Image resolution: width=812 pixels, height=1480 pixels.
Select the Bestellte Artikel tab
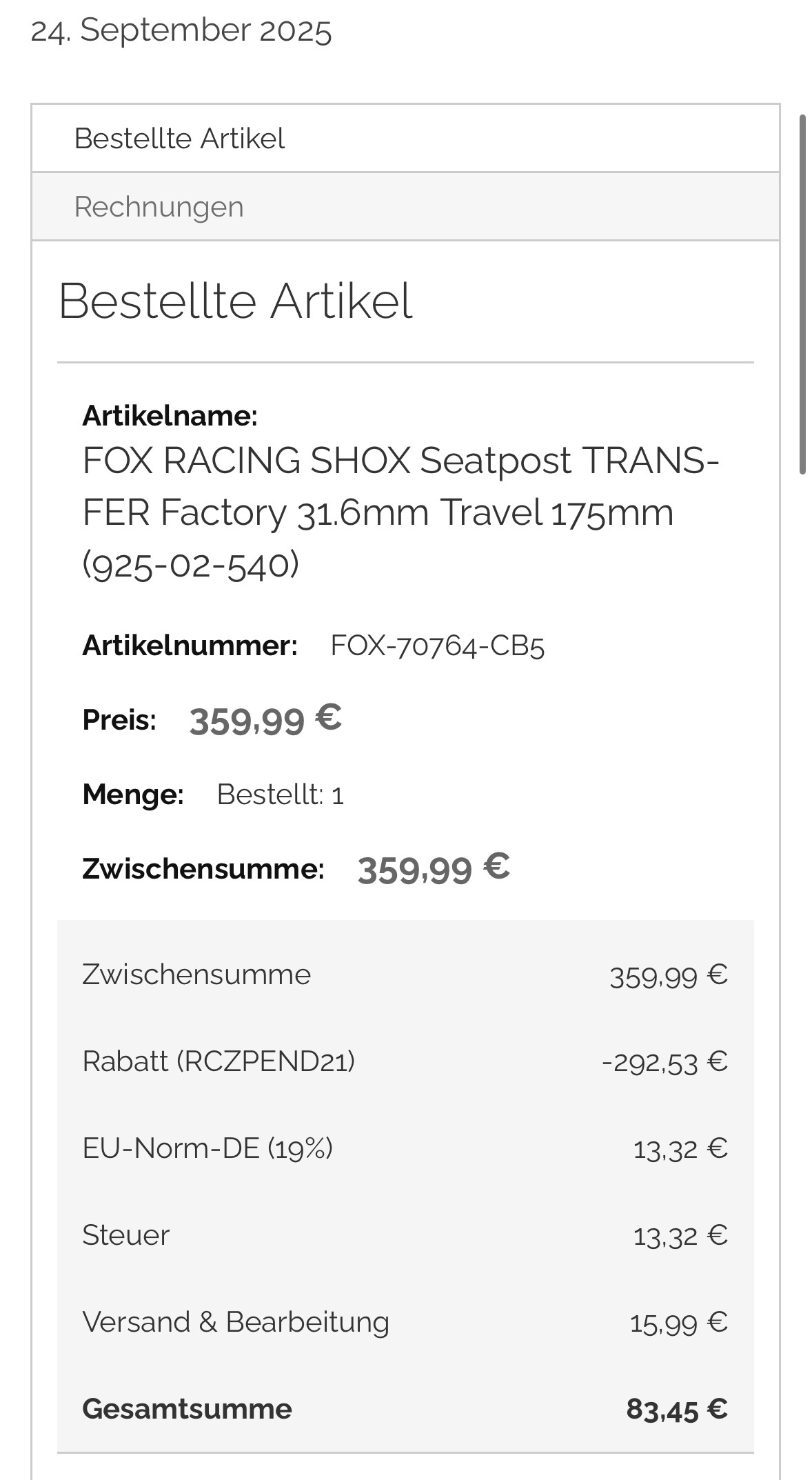tap(179, 139)
